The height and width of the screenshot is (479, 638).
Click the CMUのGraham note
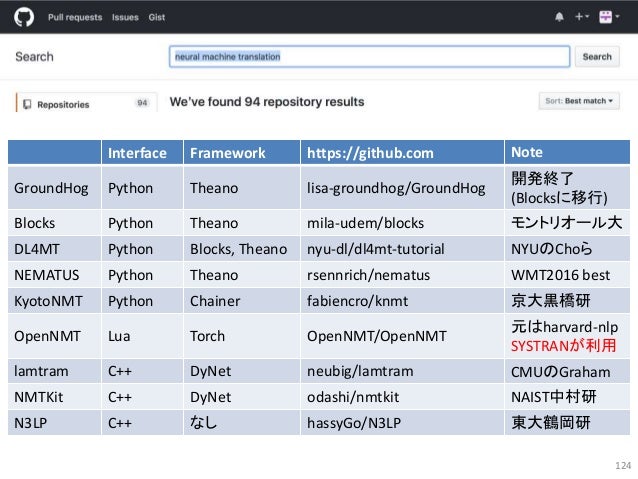(561, 372)
